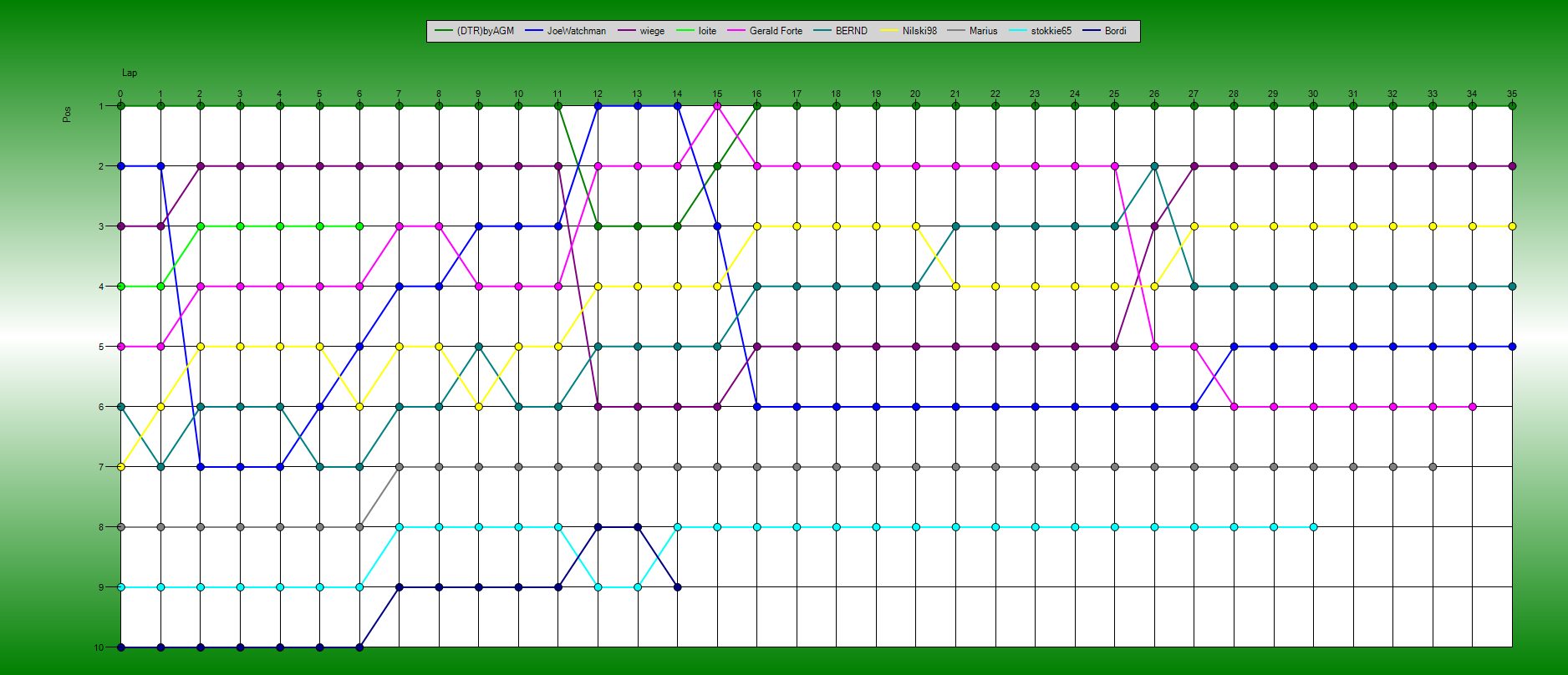Select yellow Nilski98 point at lap 0, position 7

click(120, 467)
